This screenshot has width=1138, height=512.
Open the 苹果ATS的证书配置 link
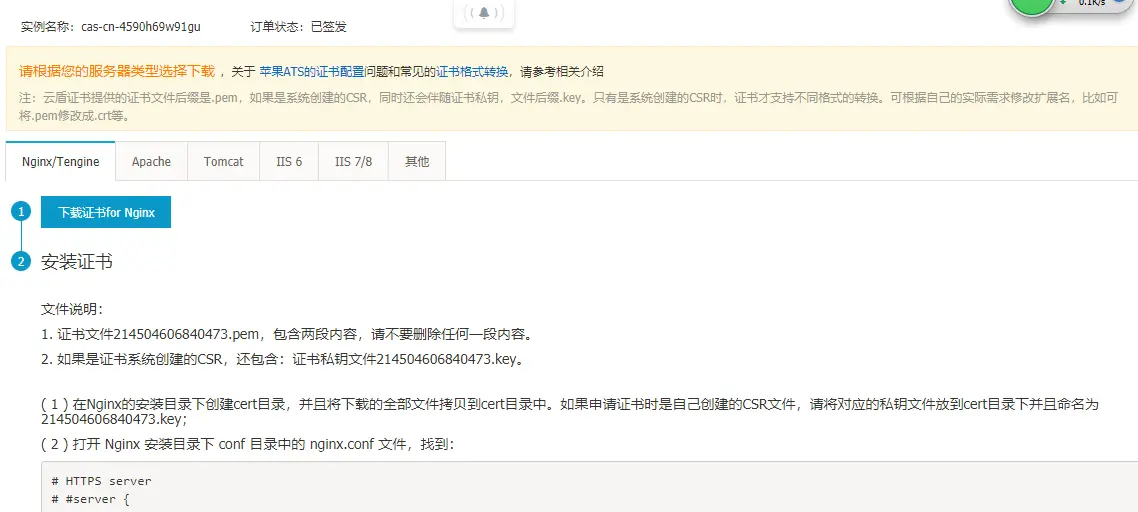pyautogui.click(x=312, y=72)
